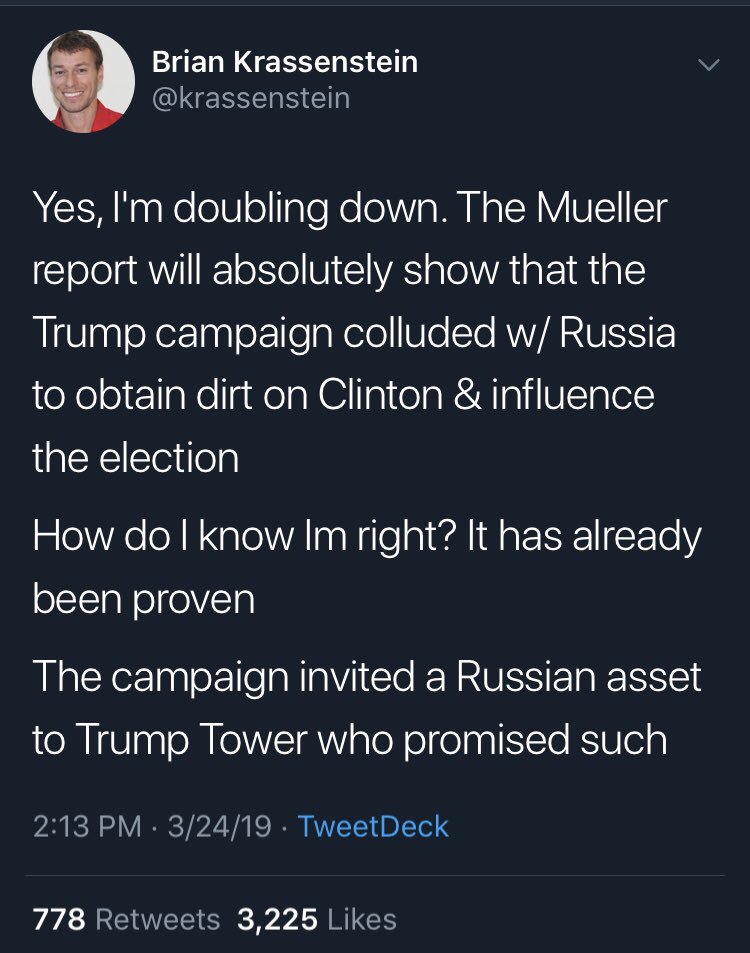
Task: View the 3,225 Likes list
Action: coord(316,919)
